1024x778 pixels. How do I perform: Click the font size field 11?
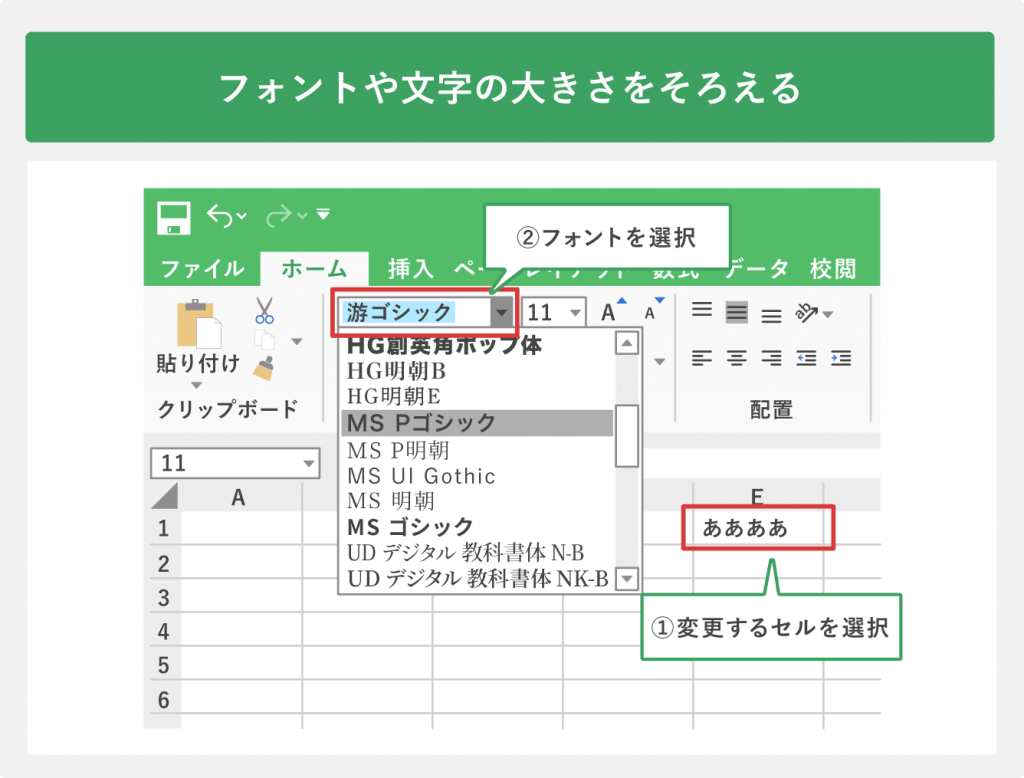[x=546, y=312]
